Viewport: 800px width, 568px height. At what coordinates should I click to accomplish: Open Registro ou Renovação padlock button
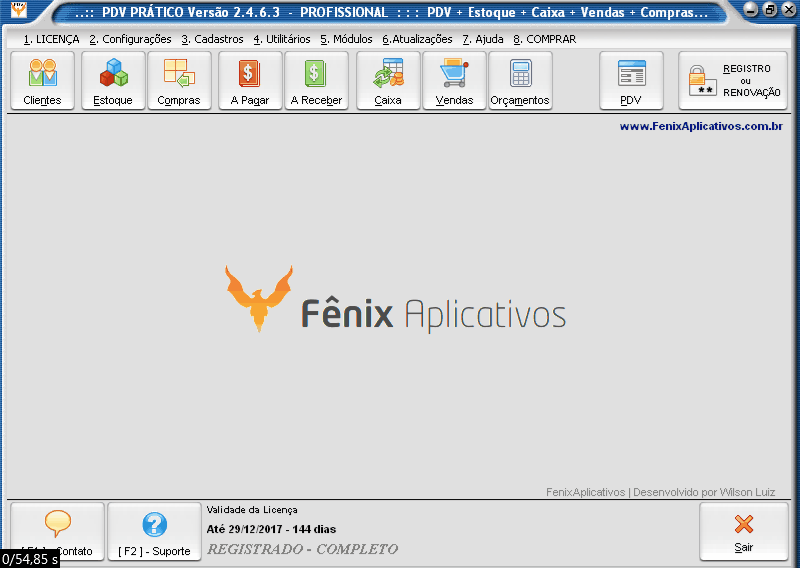733,80
